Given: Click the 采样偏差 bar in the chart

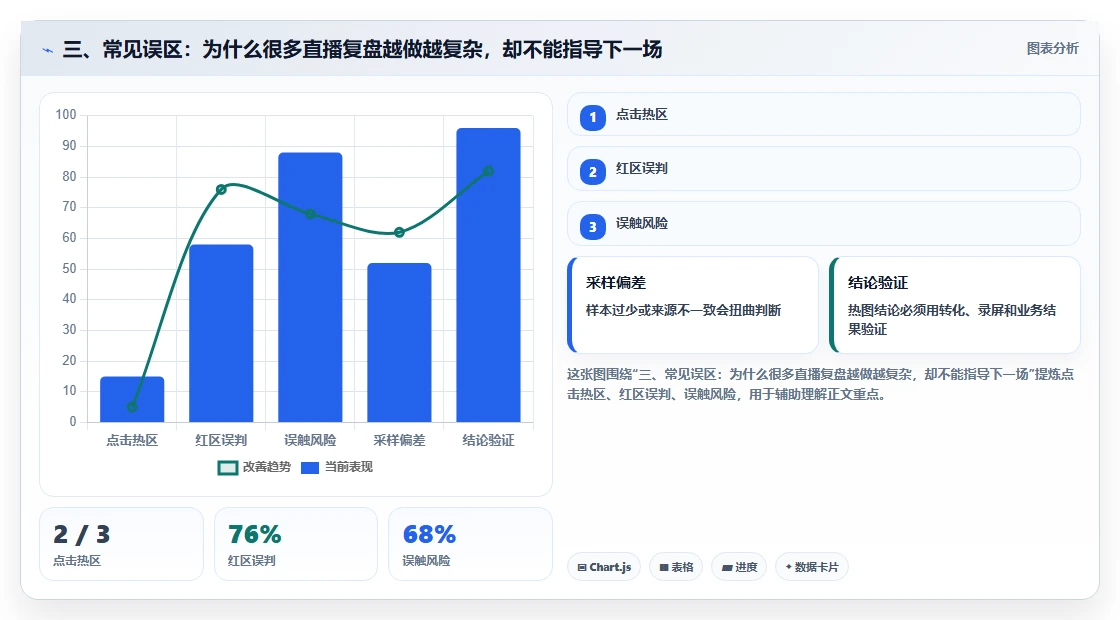Looking at the screenshot, I should 399,343.
